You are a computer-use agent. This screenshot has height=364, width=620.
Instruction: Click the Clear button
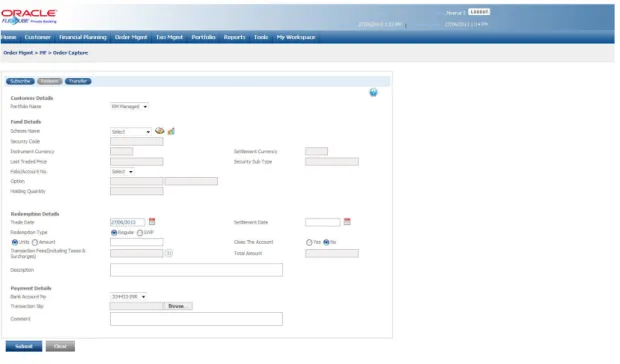(60, 346)
